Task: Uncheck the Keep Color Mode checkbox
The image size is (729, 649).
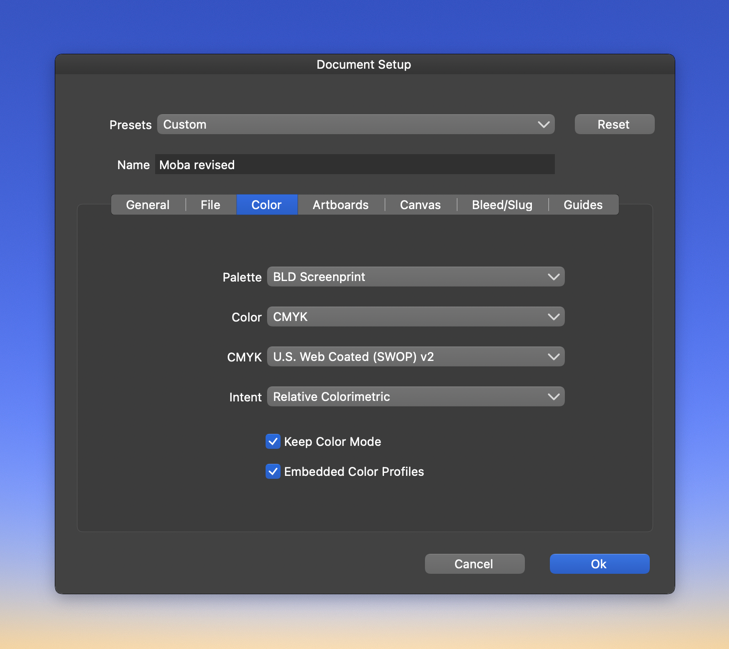Action: coord(273,441)
